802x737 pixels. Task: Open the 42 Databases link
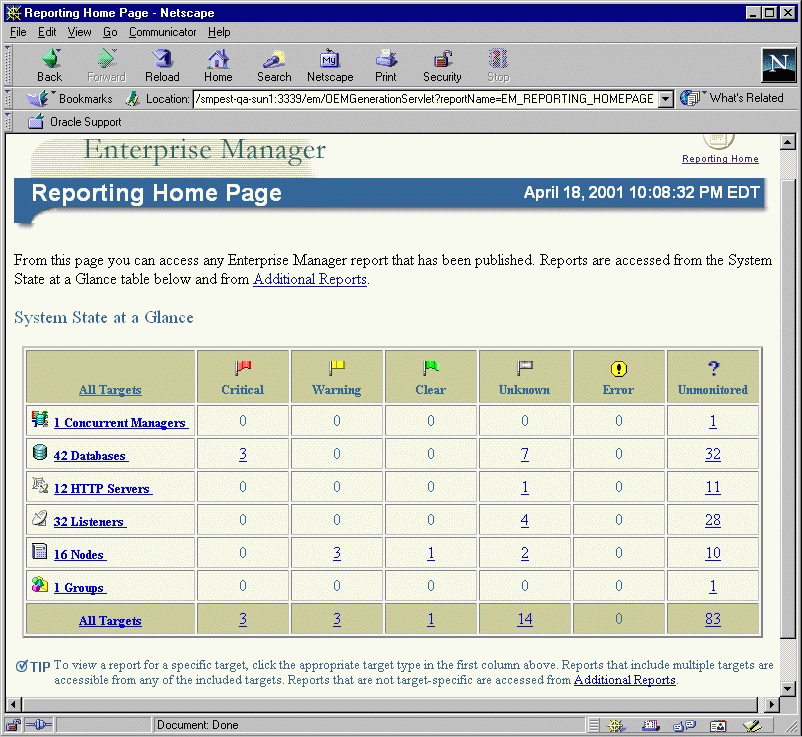coord(90,456)
